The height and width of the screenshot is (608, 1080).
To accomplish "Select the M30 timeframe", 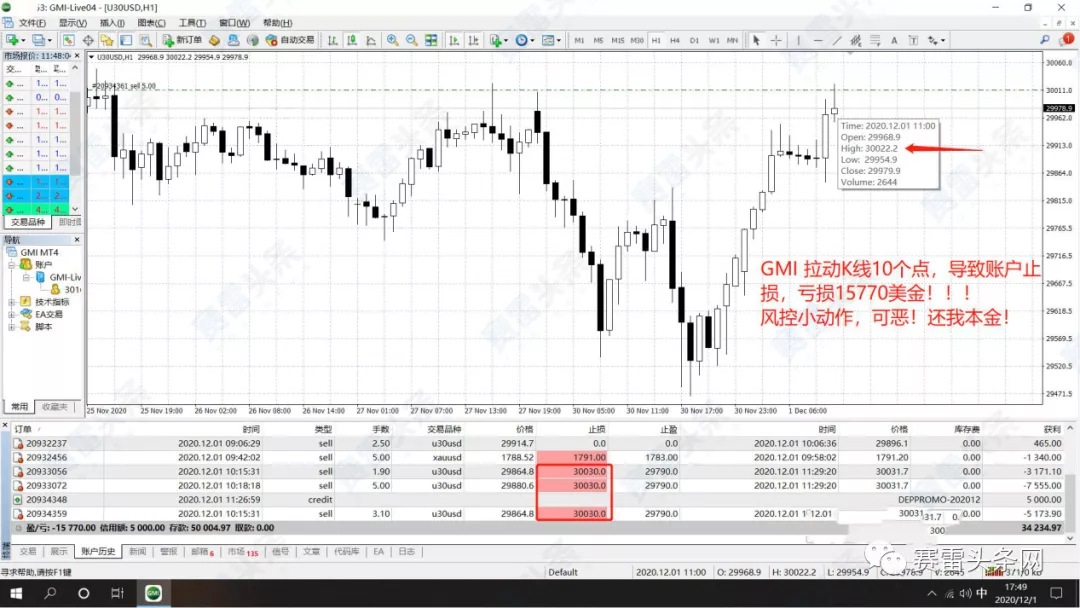I will pyautogui.click(x=637, y=41).
